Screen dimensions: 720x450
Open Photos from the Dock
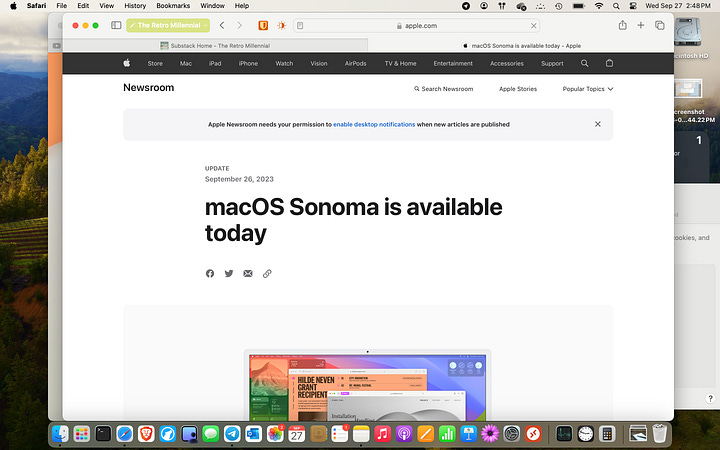pyautogui.click(x=275, y=433)
